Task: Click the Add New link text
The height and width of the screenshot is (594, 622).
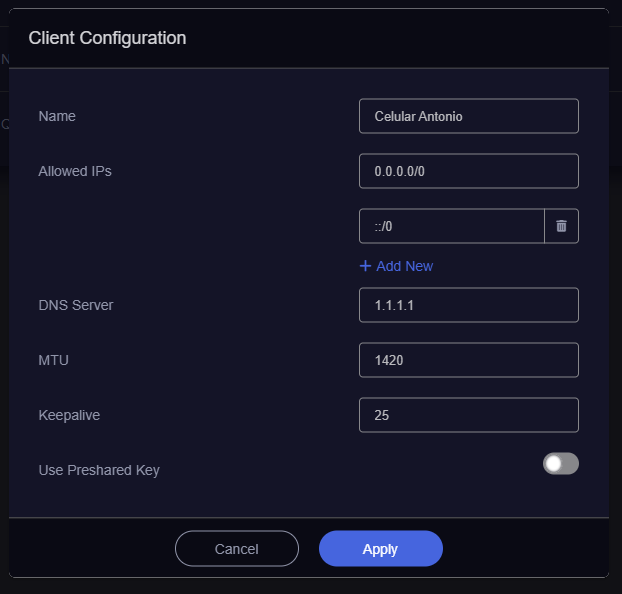Action: click(404, 266)
